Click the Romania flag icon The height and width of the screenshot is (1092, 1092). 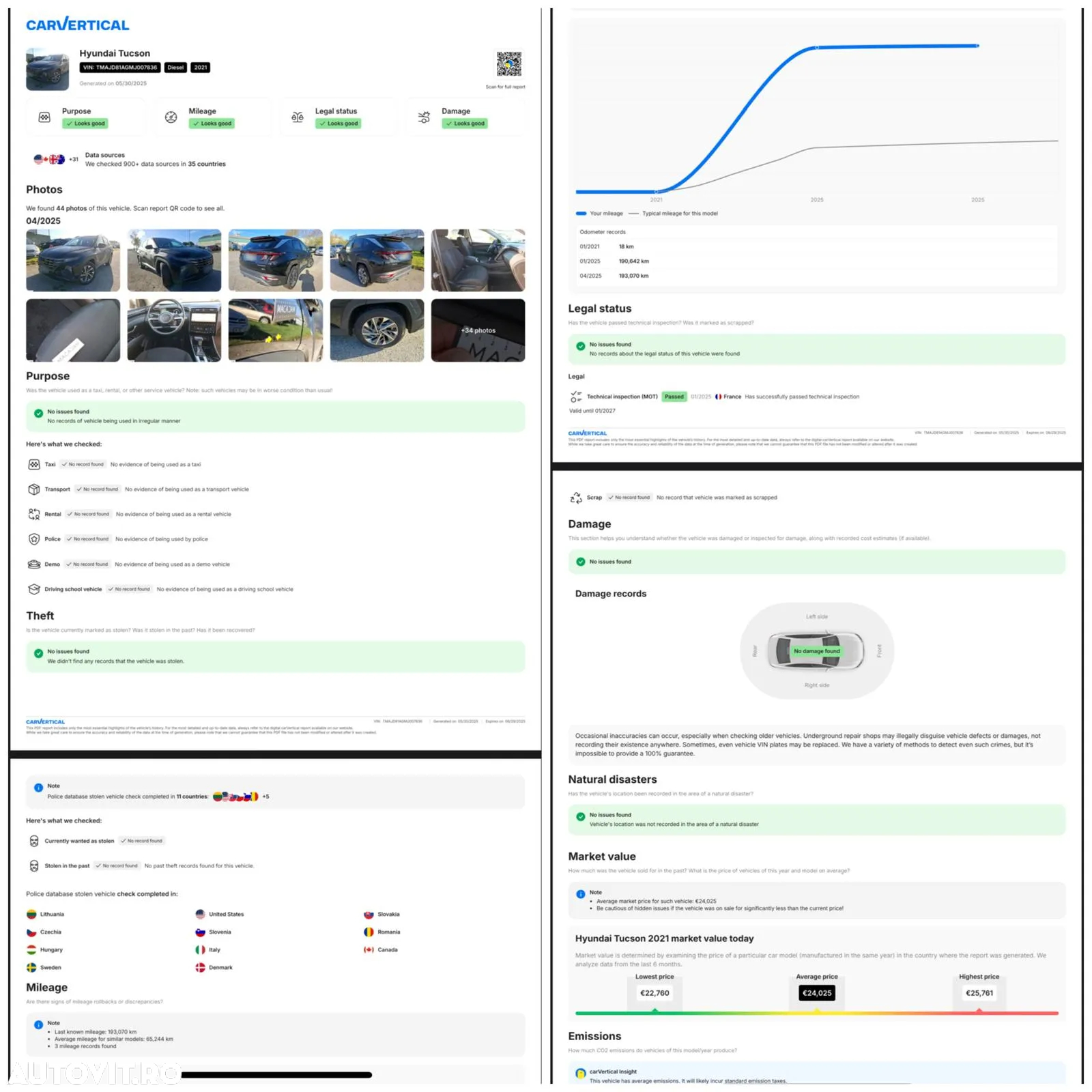369,932
